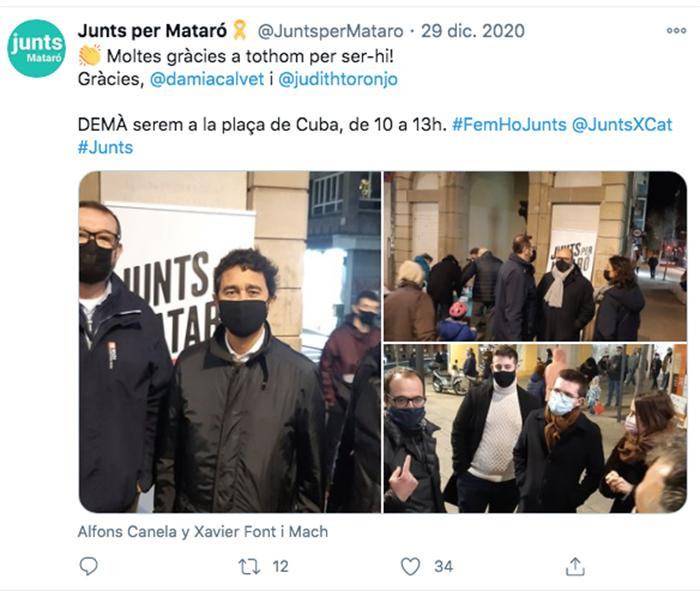Open the @judithtoronjo mention link
The width and height of the screenshot is (700, 591).
point(338,79)
